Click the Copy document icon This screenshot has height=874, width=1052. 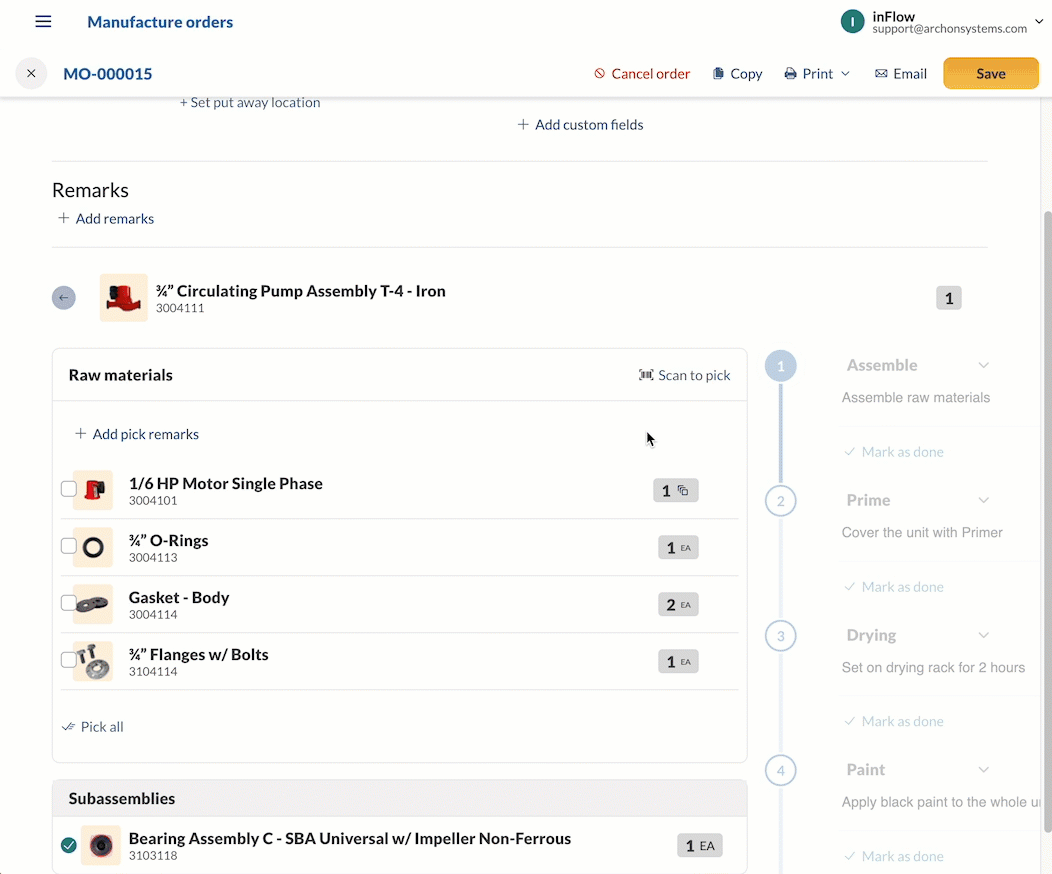click(718, 73)
